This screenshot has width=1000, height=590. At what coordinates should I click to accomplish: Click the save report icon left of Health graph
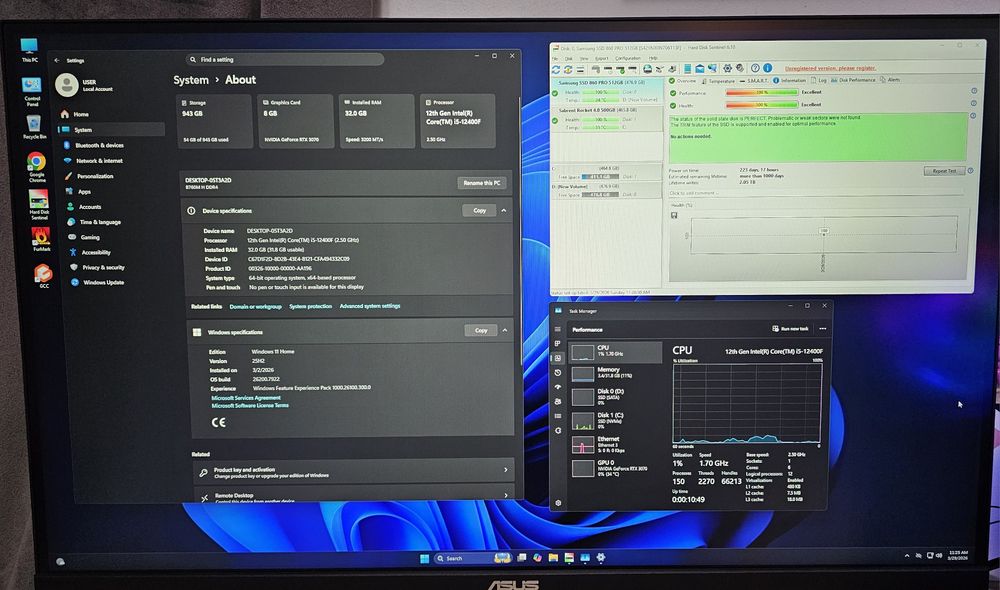point(673,216)
